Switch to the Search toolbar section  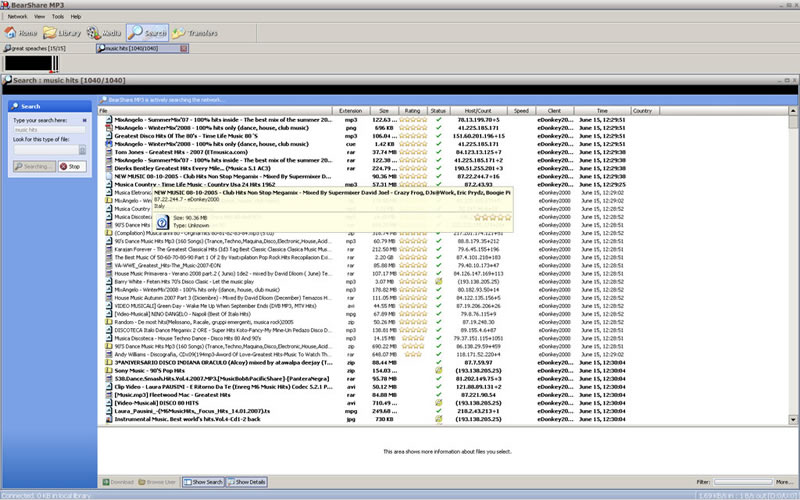147,33
